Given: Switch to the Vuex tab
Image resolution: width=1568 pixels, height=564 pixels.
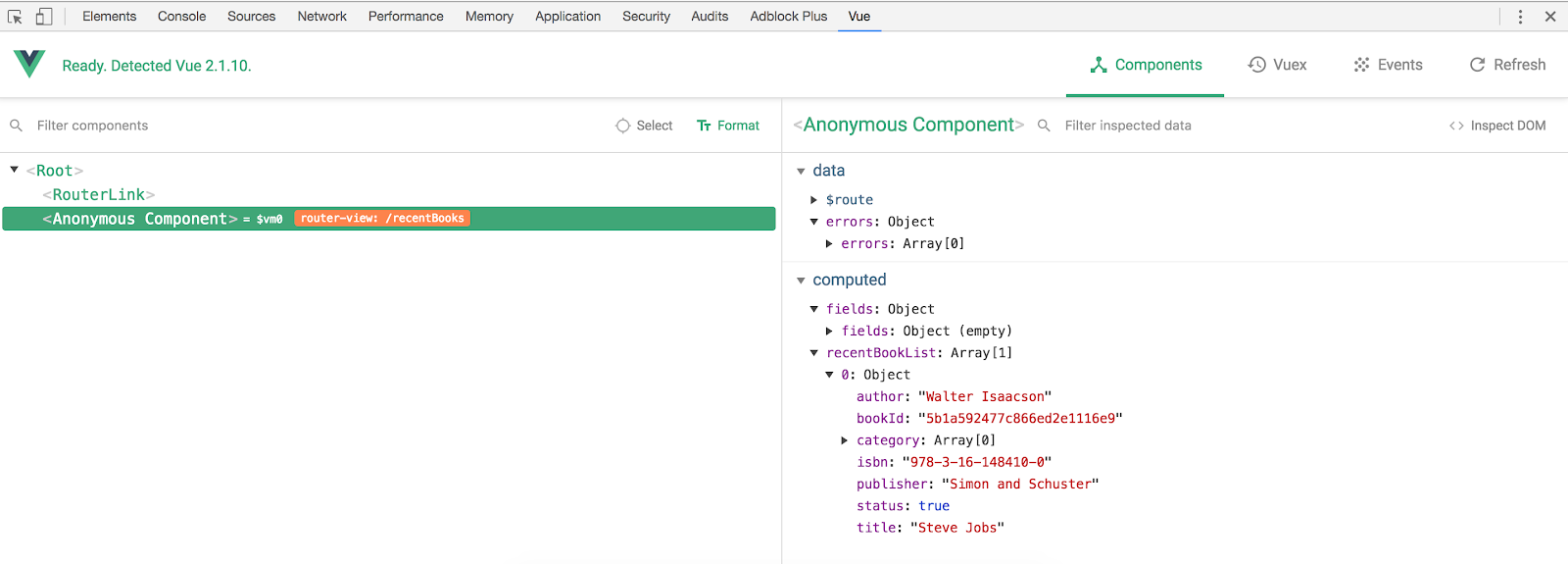Looking at the screenshot, I should (1277, 65).
